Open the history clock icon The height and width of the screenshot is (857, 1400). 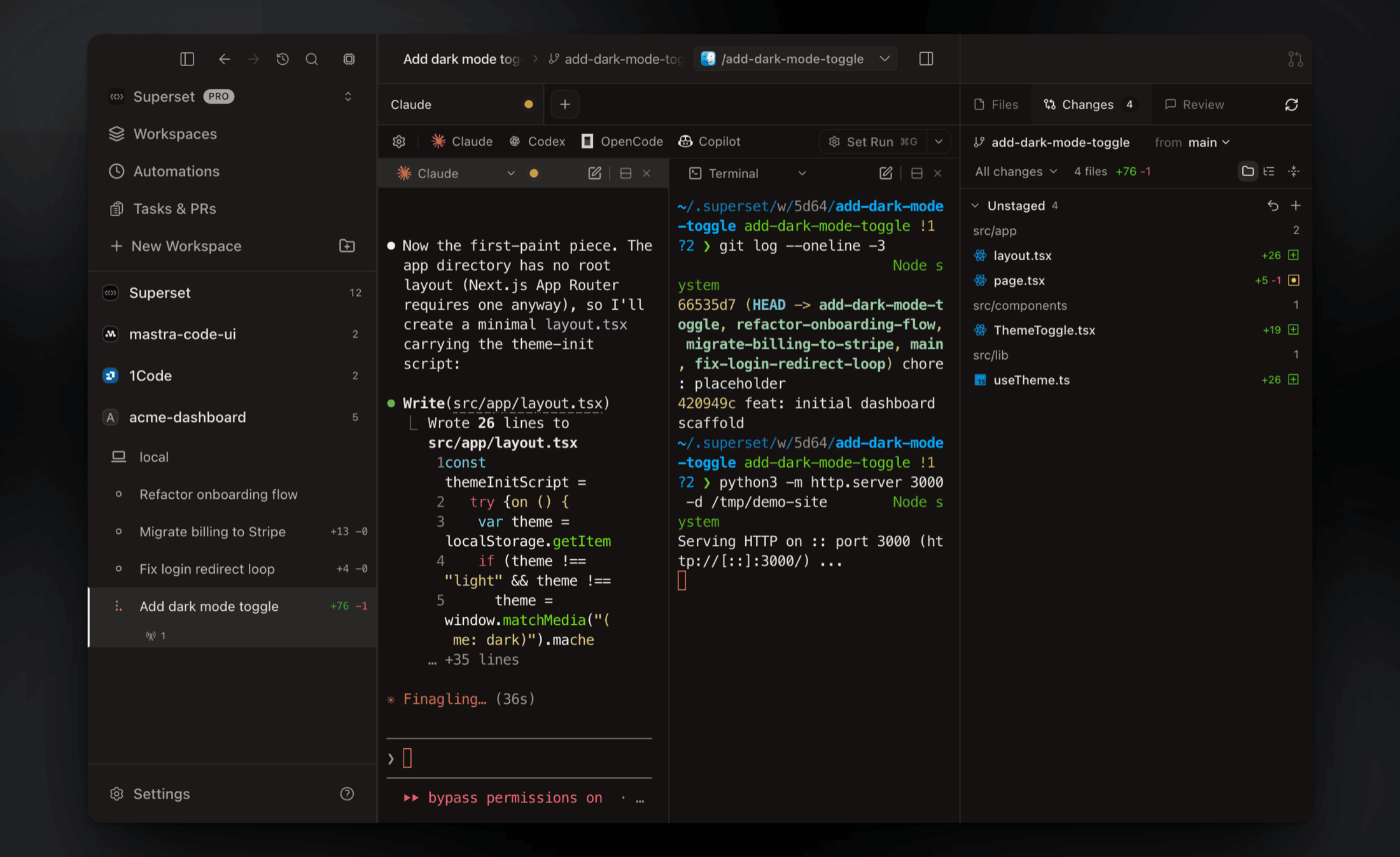tap(283, 59)
